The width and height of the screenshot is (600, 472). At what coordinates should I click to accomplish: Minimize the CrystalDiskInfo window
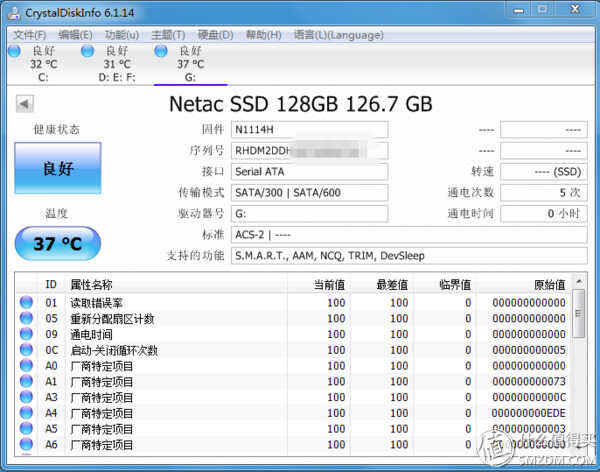click(518, 9)
